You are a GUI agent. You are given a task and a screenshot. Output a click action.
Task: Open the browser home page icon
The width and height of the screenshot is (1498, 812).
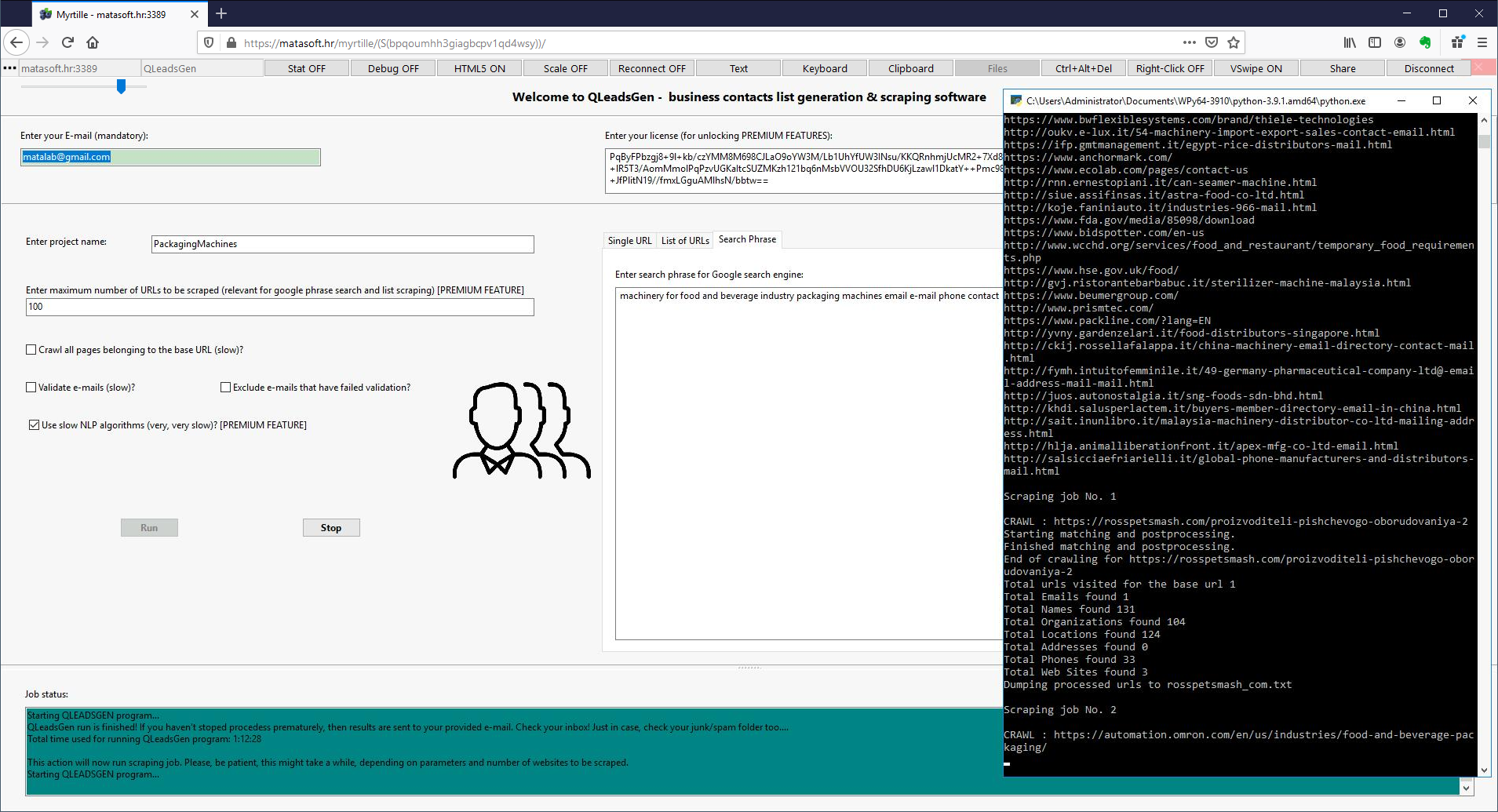pyautogui.click(x=93, y=42)
